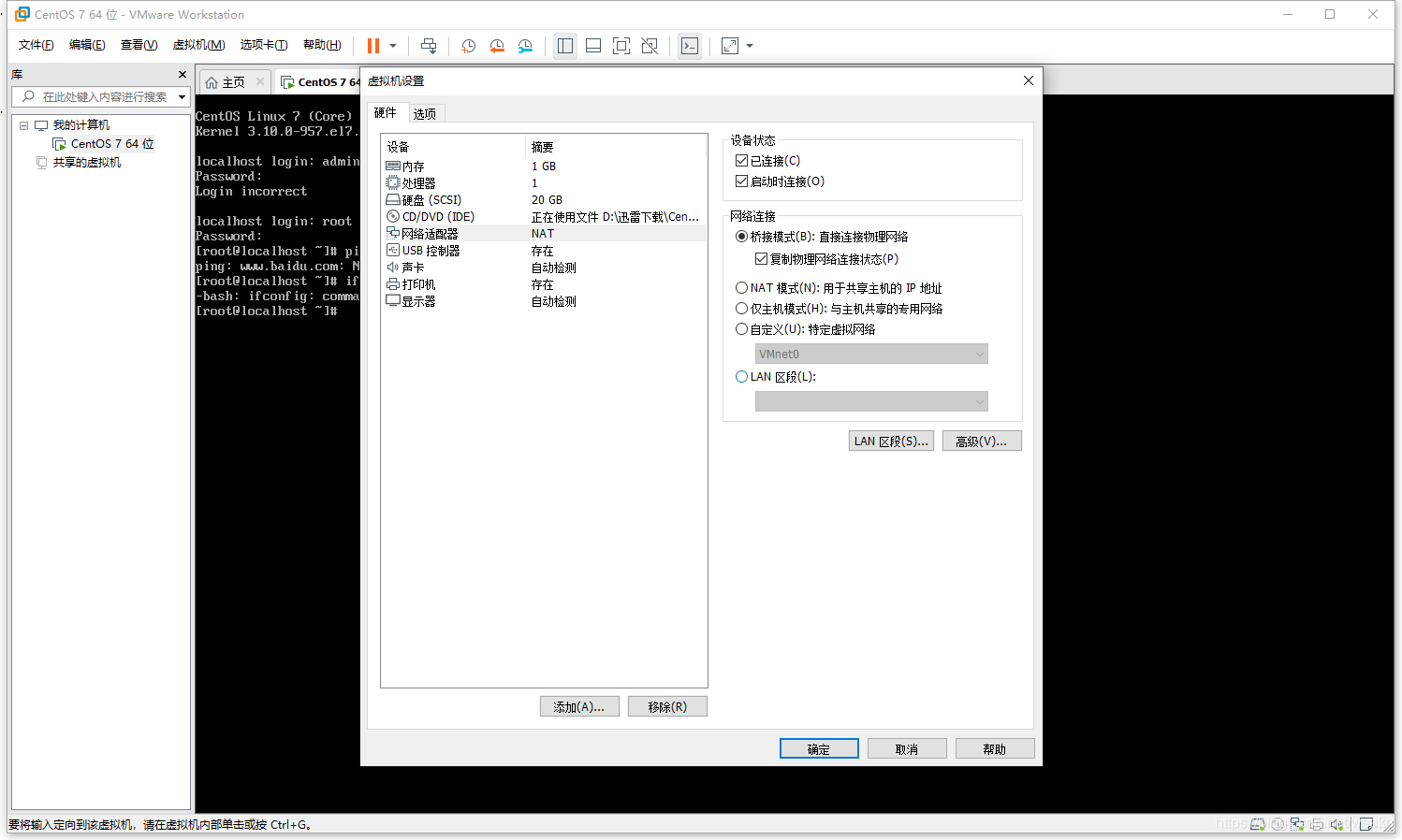Switch to 硬件 tab in settings dialog
The image size is (1402, 840).
pos(386,113)
